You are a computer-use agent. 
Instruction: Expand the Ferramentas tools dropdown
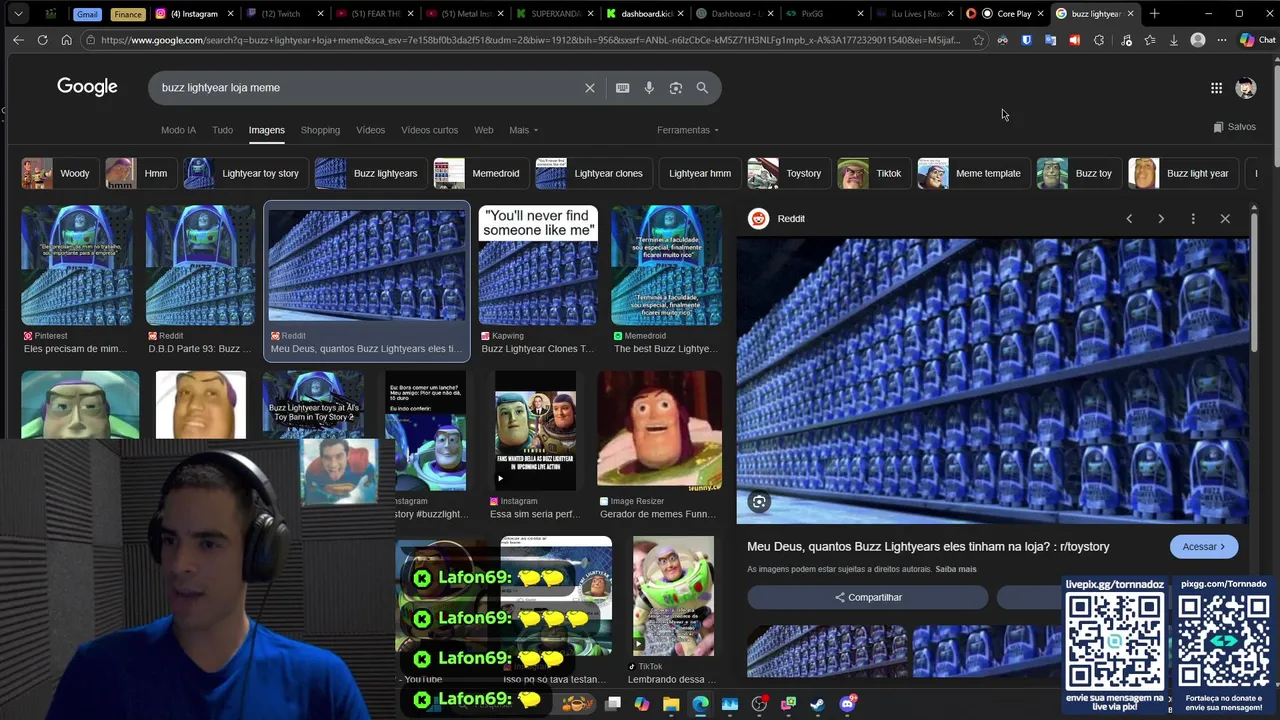click(688, 130)
